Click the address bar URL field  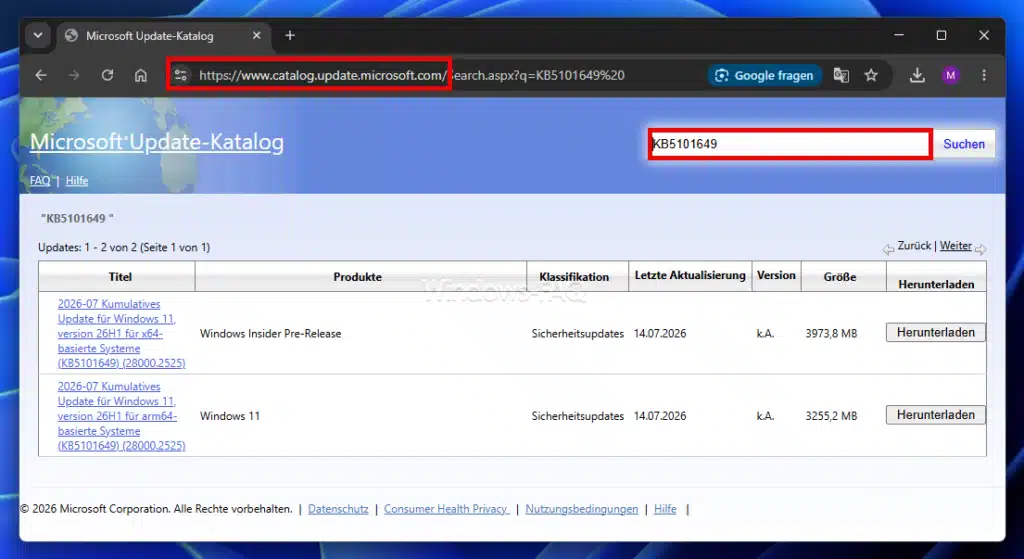pos(431,75)
